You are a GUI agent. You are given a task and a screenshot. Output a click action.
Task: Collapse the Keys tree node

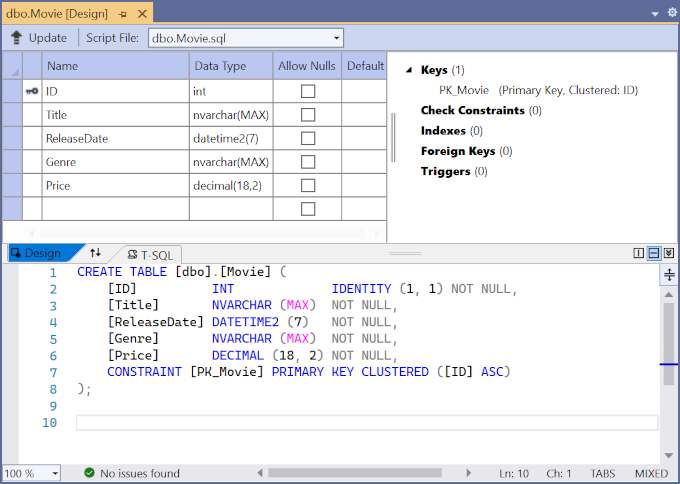(x=409, y=70)
